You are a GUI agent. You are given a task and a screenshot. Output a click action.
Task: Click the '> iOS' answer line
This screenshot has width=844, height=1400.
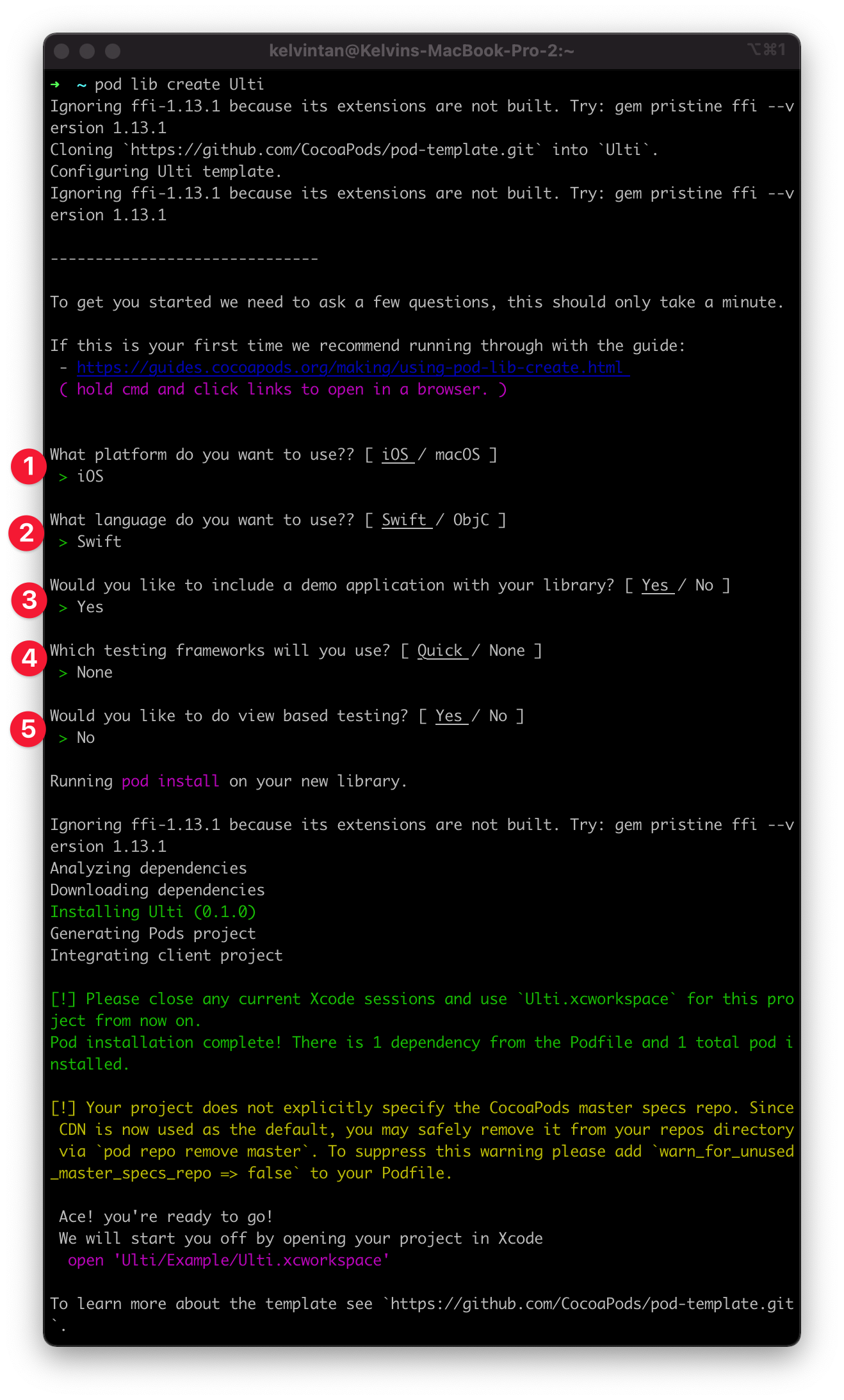click(x=81, y=476)
